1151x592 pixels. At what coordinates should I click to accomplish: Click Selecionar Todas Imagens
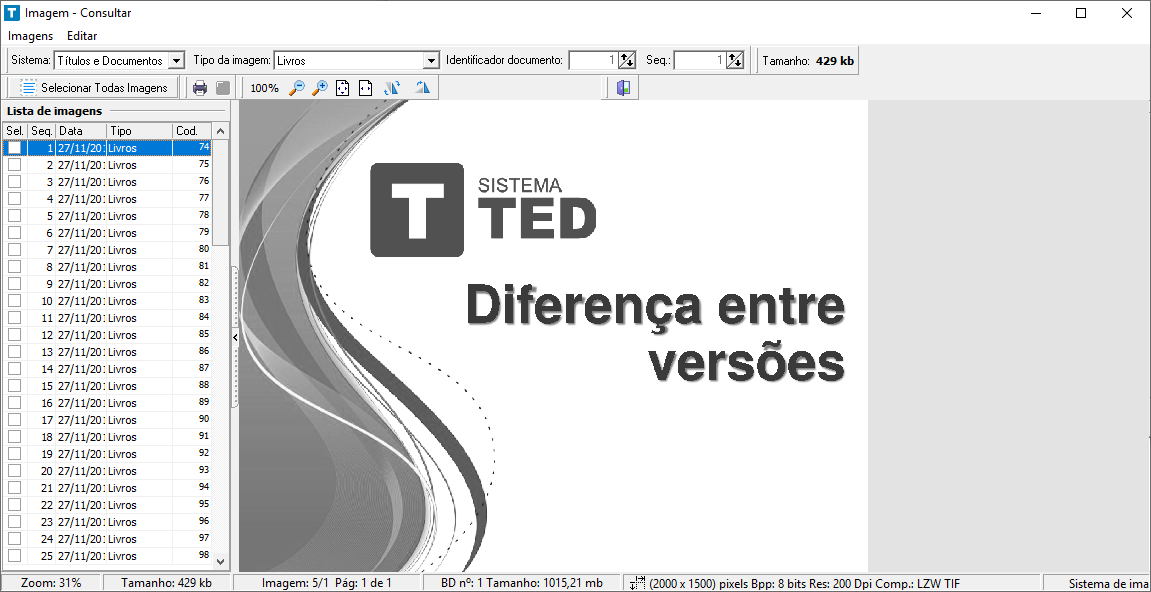pos(93,88)
